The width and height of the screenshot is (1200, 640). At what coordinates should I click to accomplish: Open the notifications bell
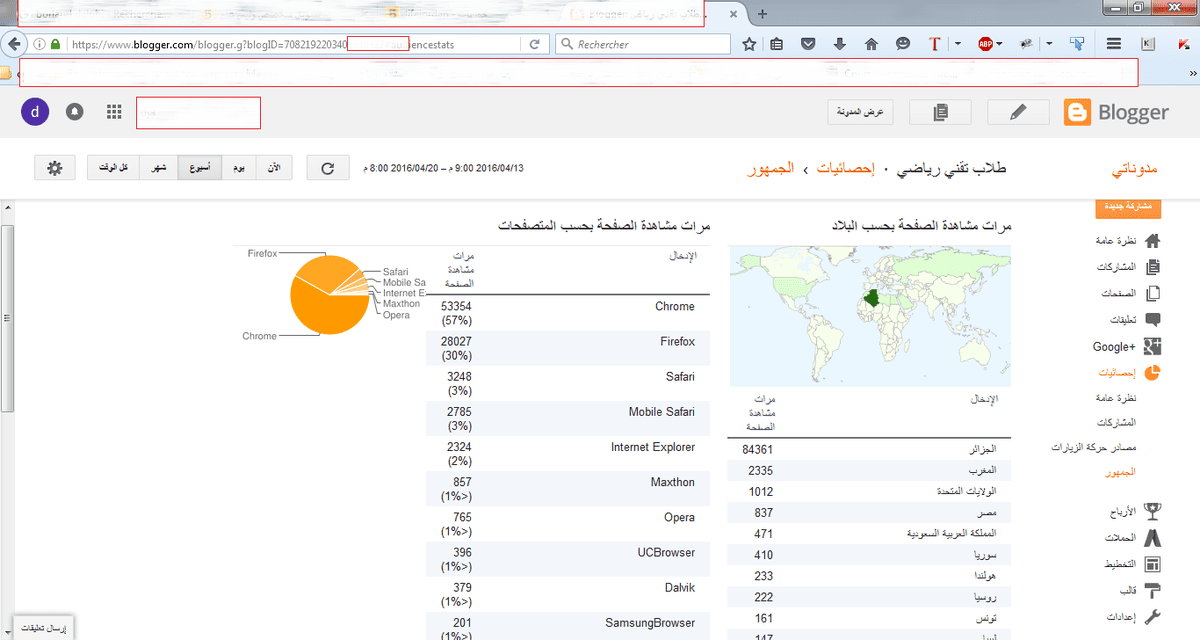tap(74, 112)
